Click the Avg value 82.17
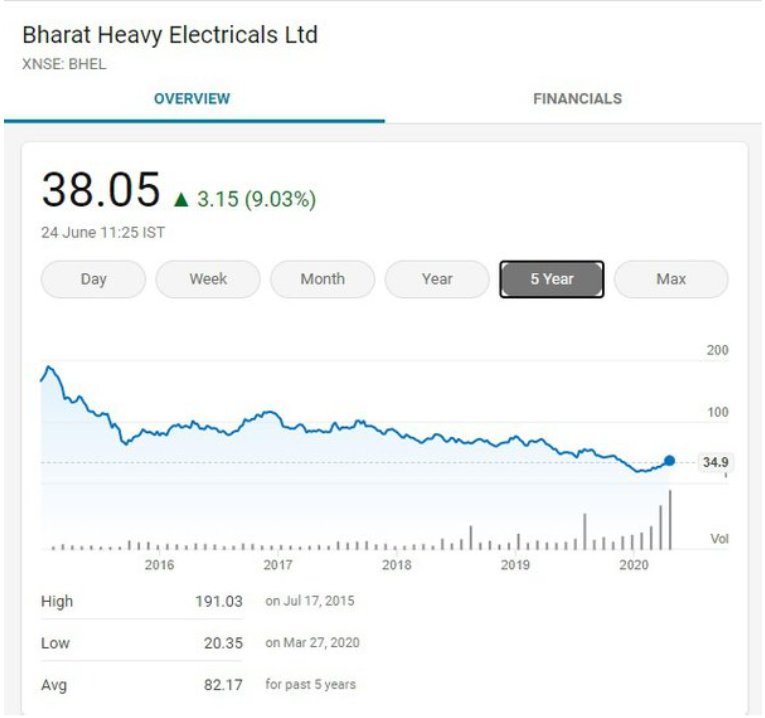Viewport: 765px width, 718px height. 223,685
